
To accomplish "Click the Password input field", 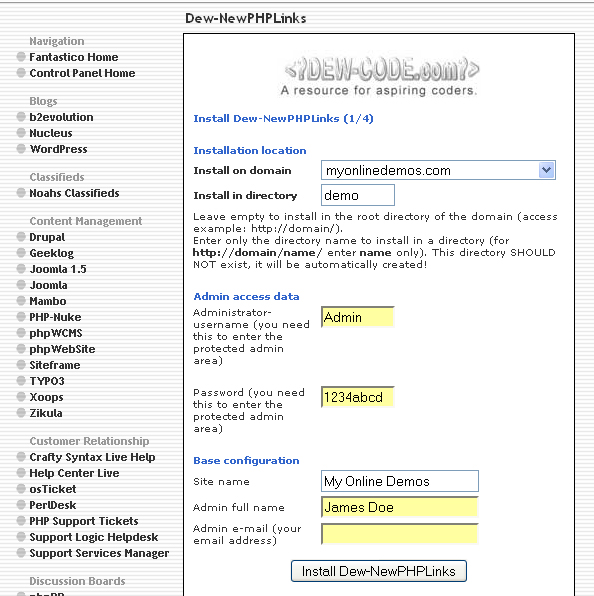I will click(x=358, y=397).
